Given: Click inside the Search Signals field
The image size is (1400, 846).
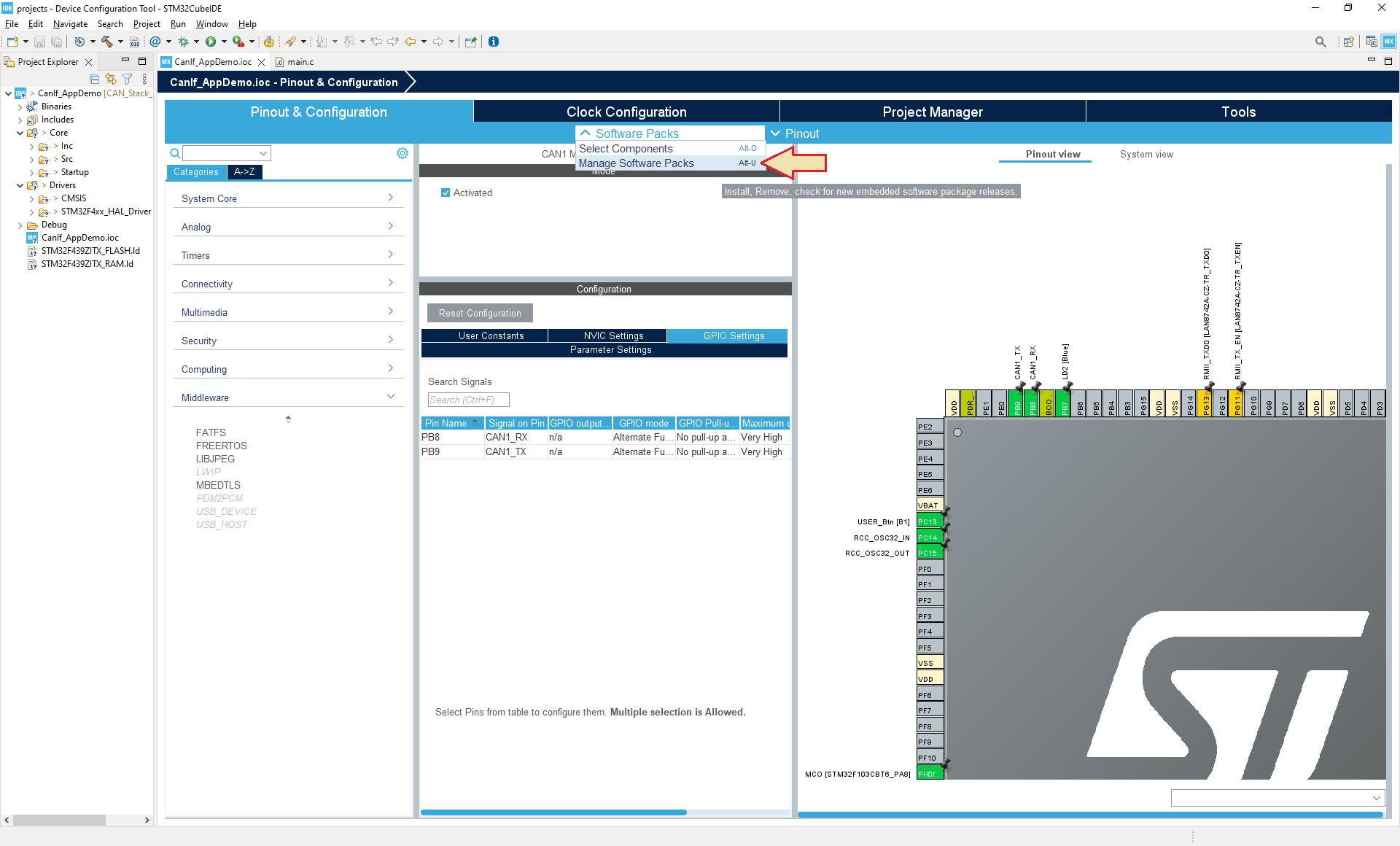Looking at the screenshot, I should 468,400.
